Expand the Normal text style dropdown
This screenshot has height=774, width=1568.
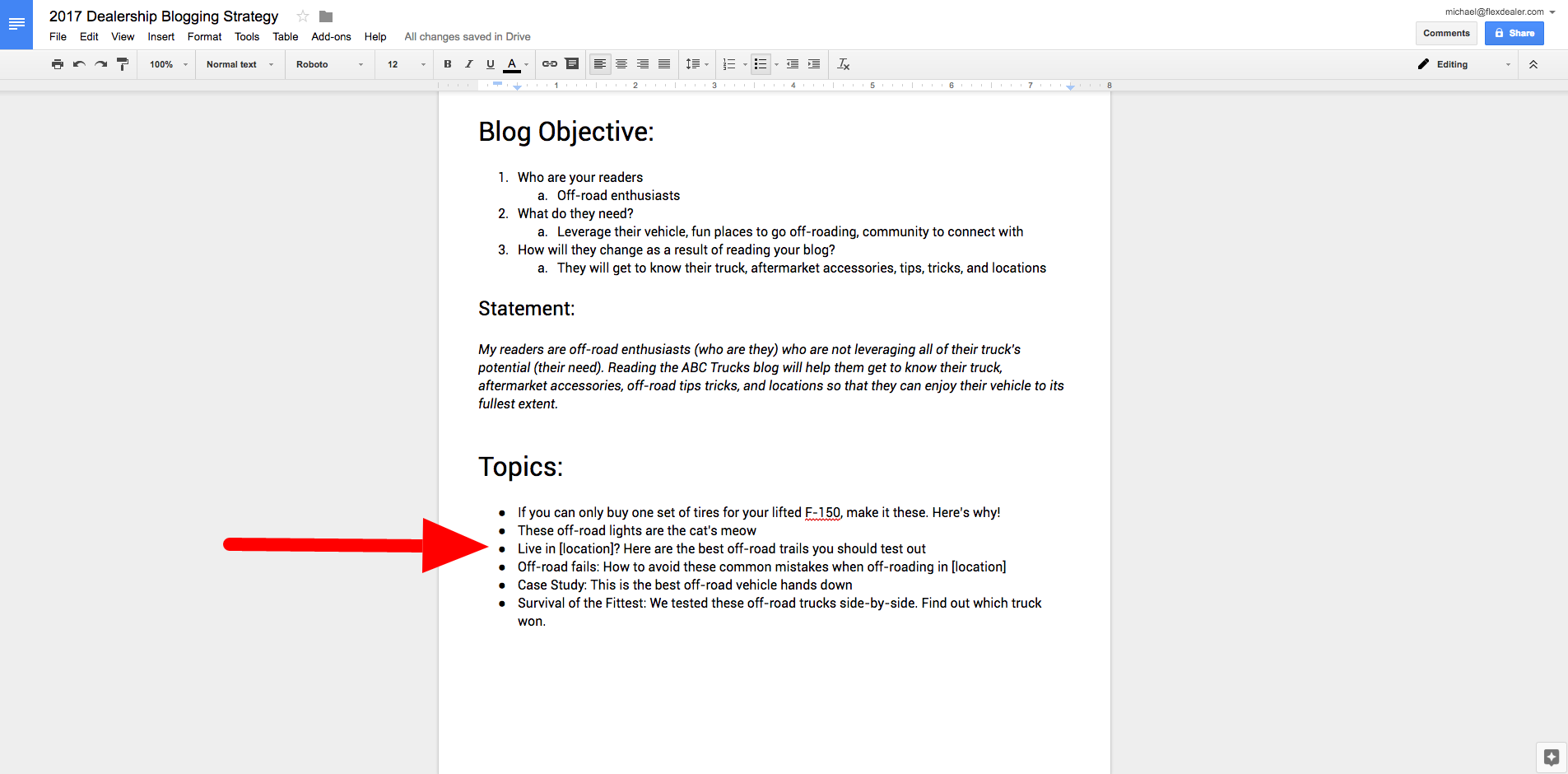click(x=240, y=64)
